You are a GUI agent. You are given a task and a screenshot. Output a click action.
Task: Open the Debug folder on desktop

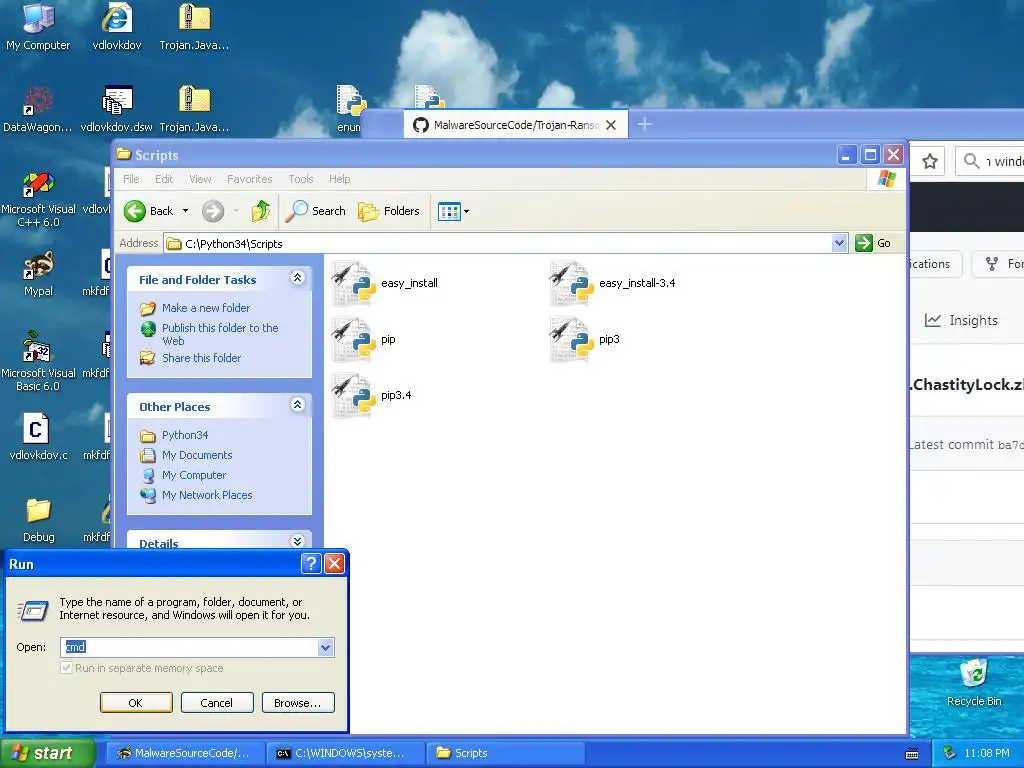[x=39, y=520]
